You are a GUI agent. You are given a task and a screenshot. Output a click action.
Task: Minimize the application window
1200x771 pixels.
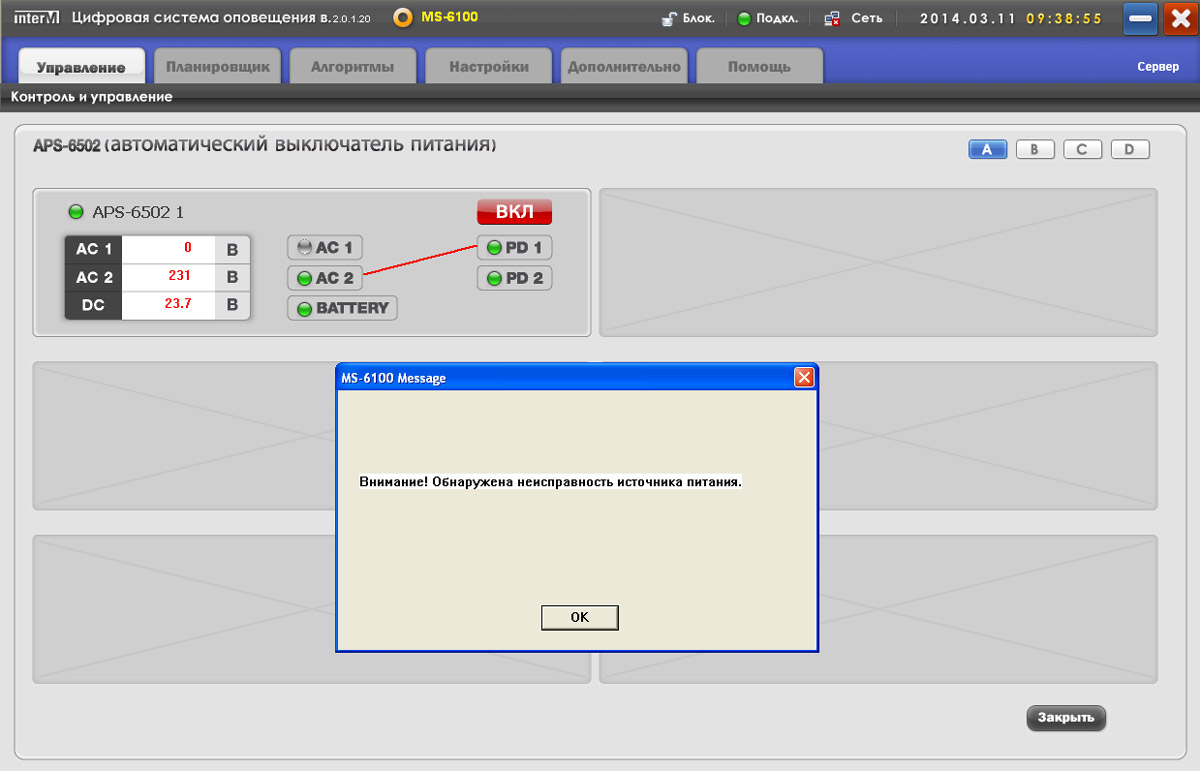[x=1140, y=19]
